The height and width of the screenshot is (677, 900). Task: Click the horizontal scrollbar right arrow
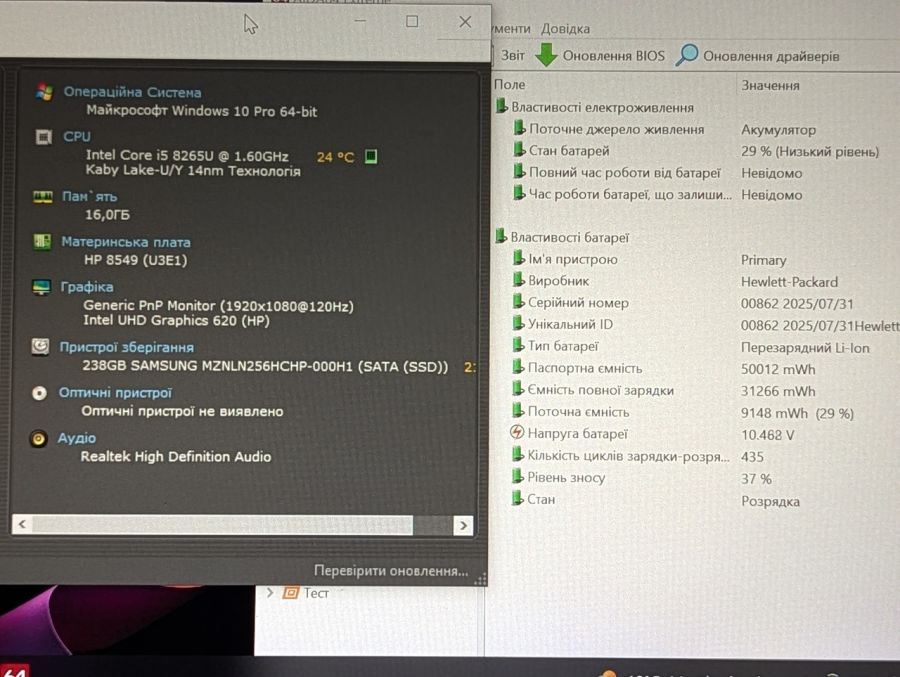463,525
